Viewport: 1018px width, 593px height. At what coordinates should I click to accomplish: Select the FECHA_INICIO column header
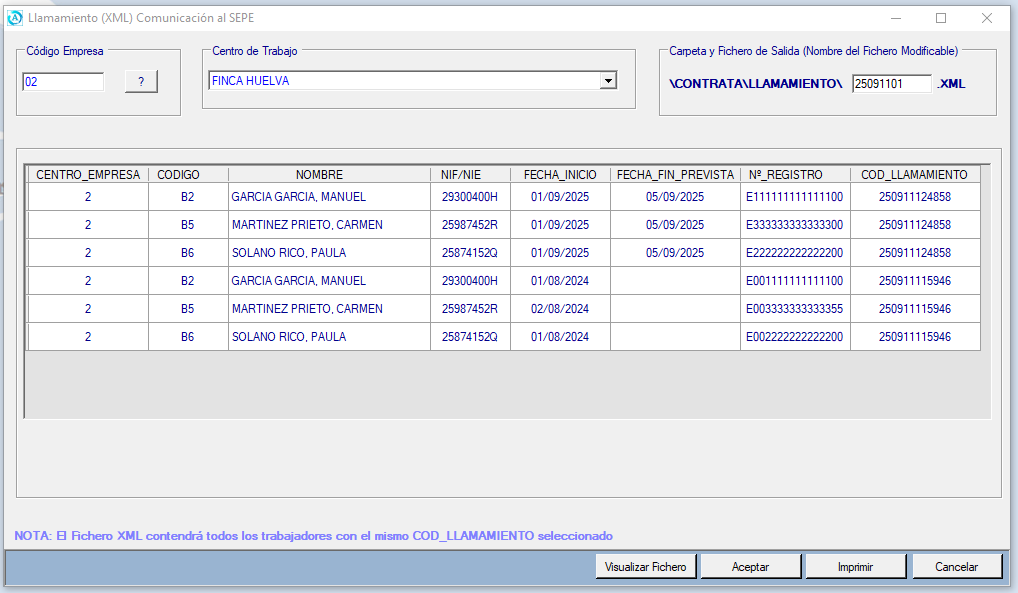560,175
